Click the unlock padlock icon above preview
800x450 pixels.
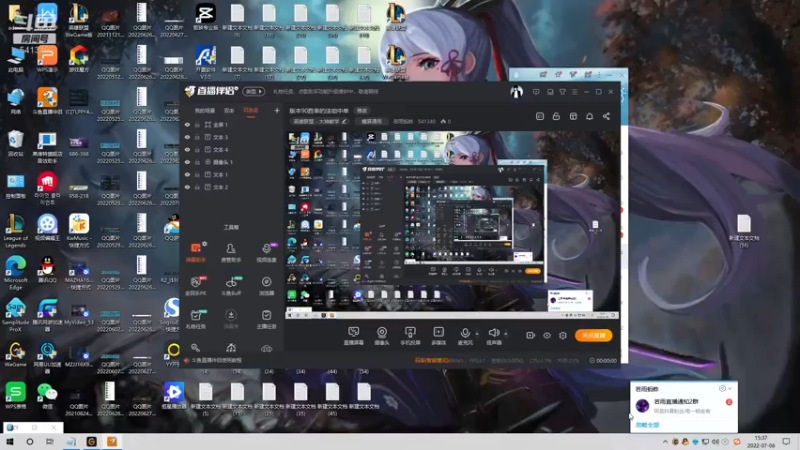[x=556, y=116]
